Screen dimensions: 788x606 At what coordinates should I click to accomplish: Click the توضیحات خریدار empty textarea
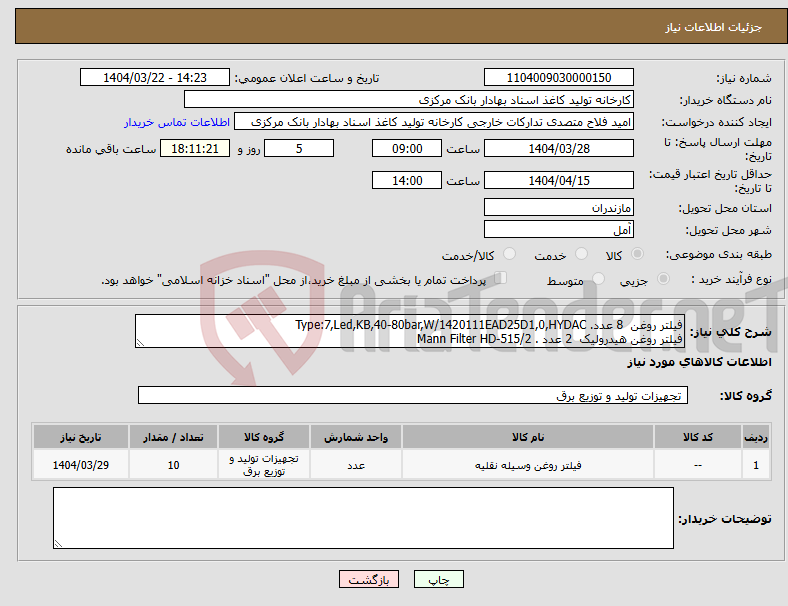[363, 518]
